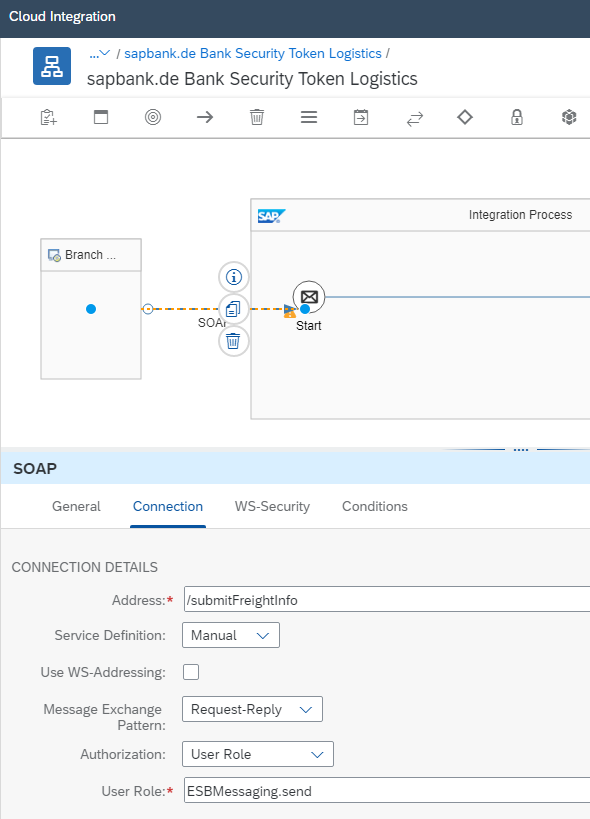Open the Persistence cubes palette icon
Image resolution: width=590 pixels, height=819 pixels.
pos(569,117)
